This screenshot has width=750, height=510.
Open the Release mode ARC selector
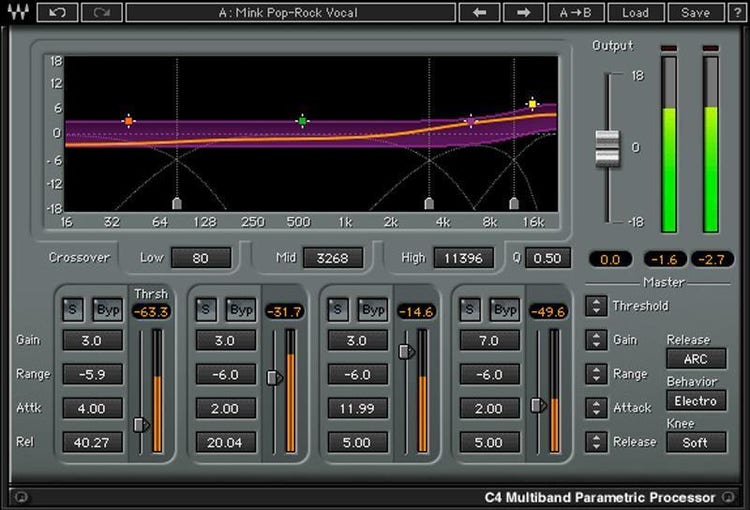pyautogui.click(x=696, y=359)
